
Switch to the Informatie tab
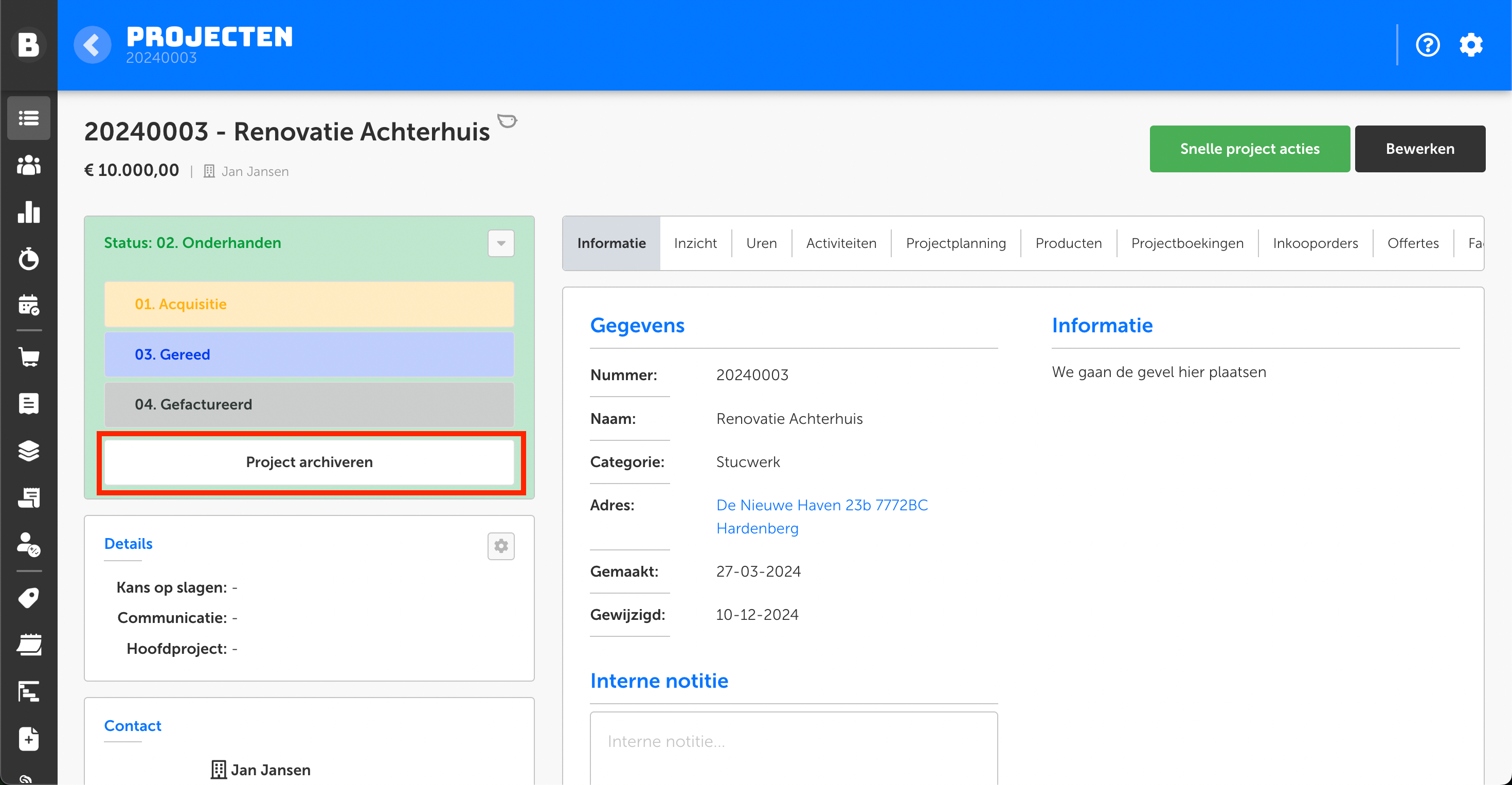tap(611, 243)
